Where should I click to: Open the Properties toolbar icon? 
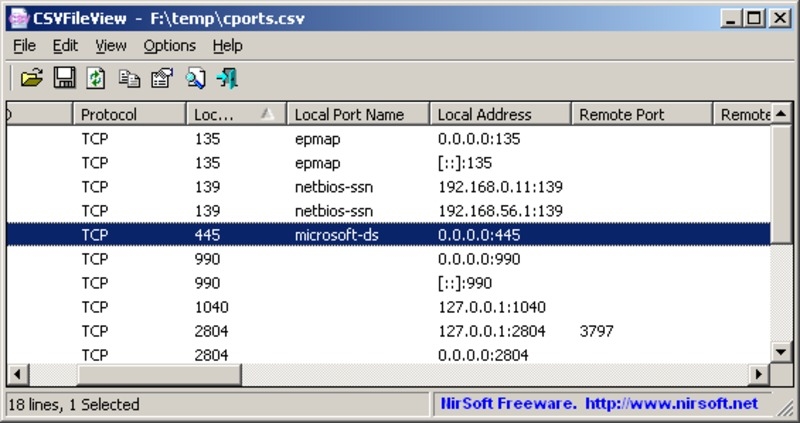pos(162,79)
